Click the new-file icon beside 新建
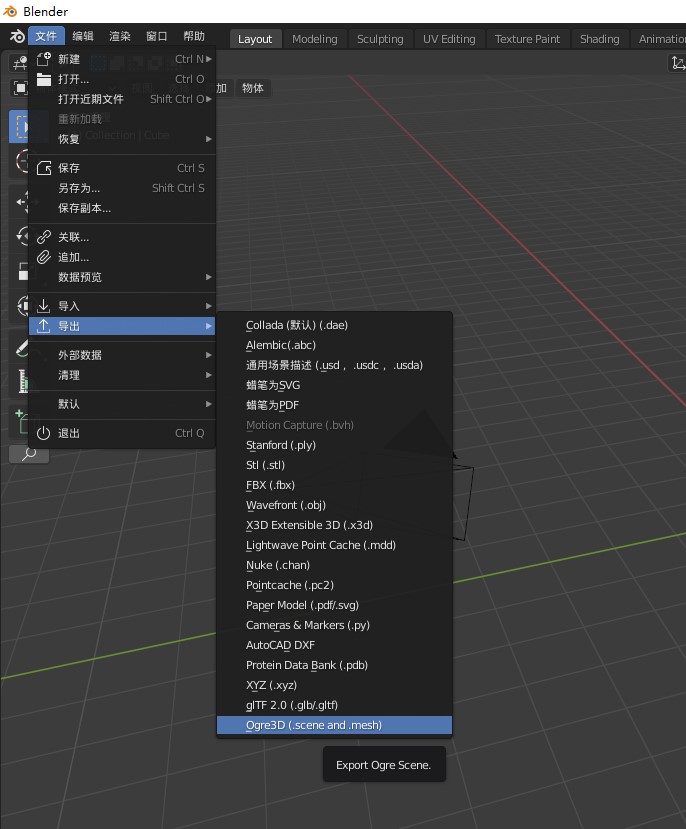 pos(44,59)
